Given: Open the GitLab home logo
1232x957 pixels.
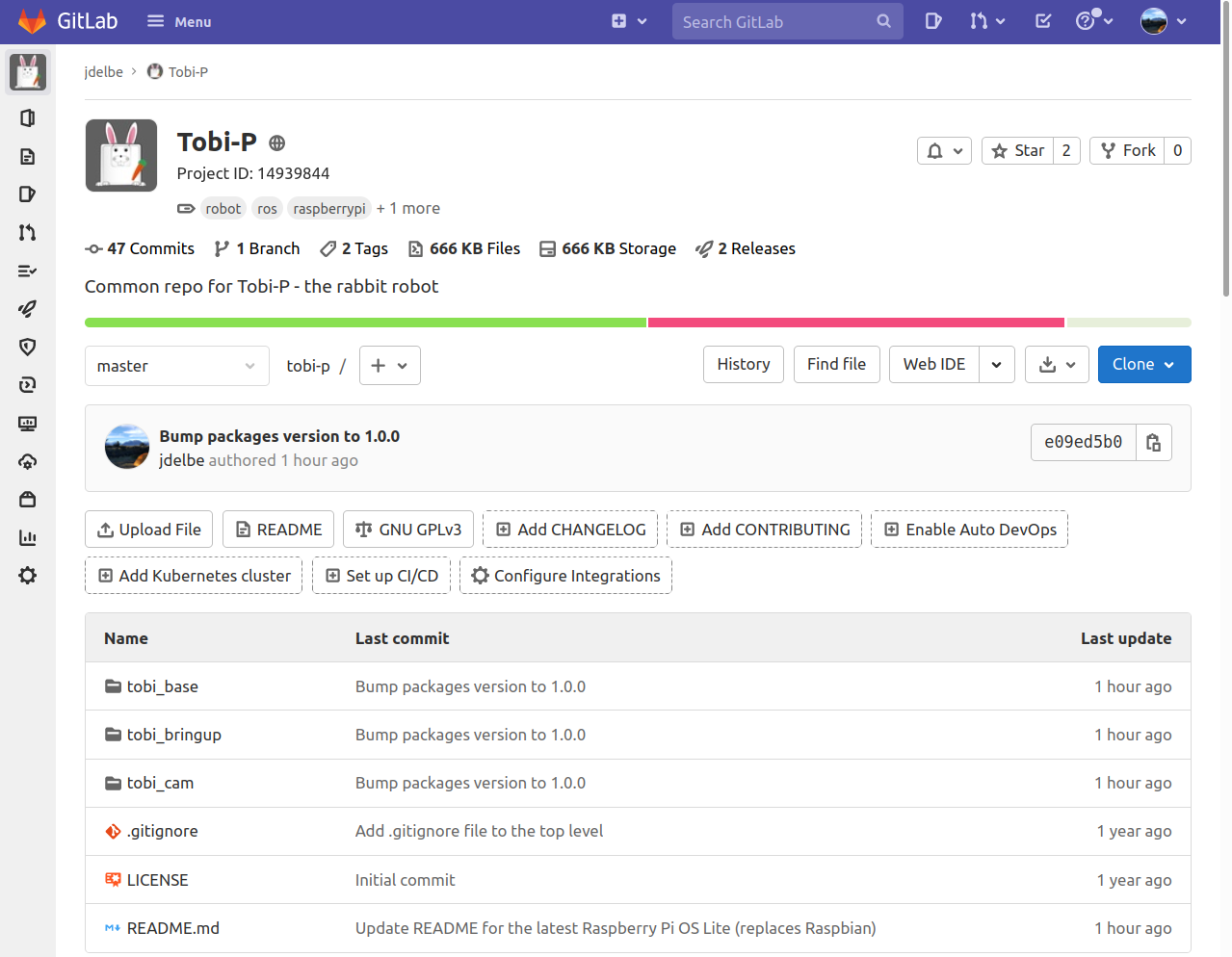Looking at the screenshot, I should [67, 21].
